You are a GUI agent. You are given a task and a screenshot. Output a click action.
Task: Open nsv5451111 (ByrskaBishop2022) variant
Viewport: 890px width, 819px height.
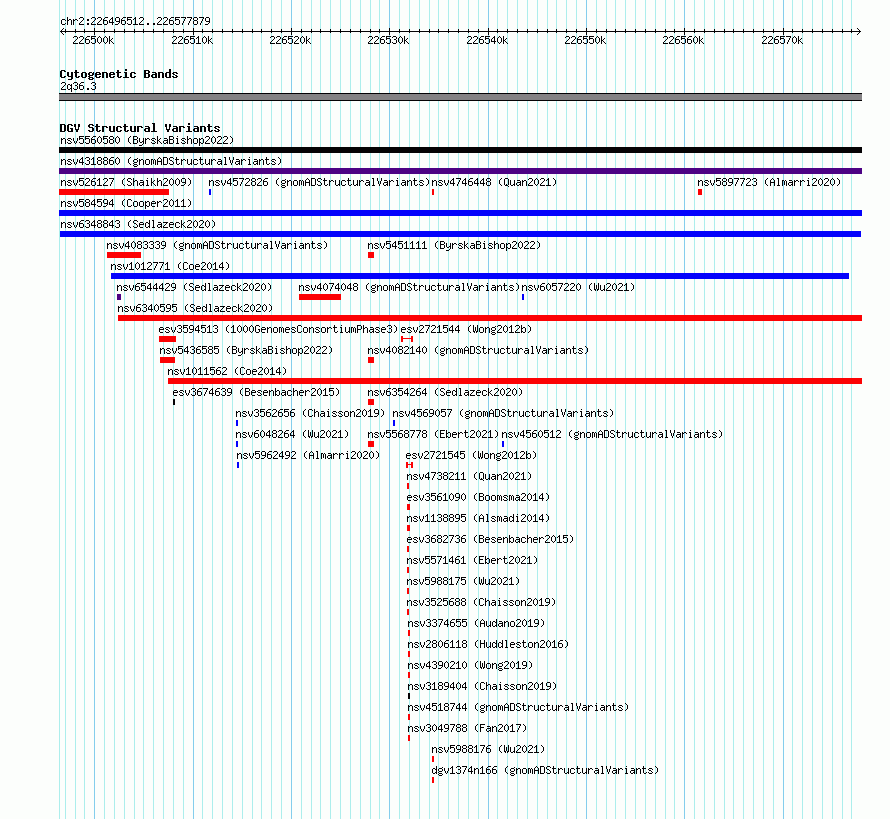454,245
